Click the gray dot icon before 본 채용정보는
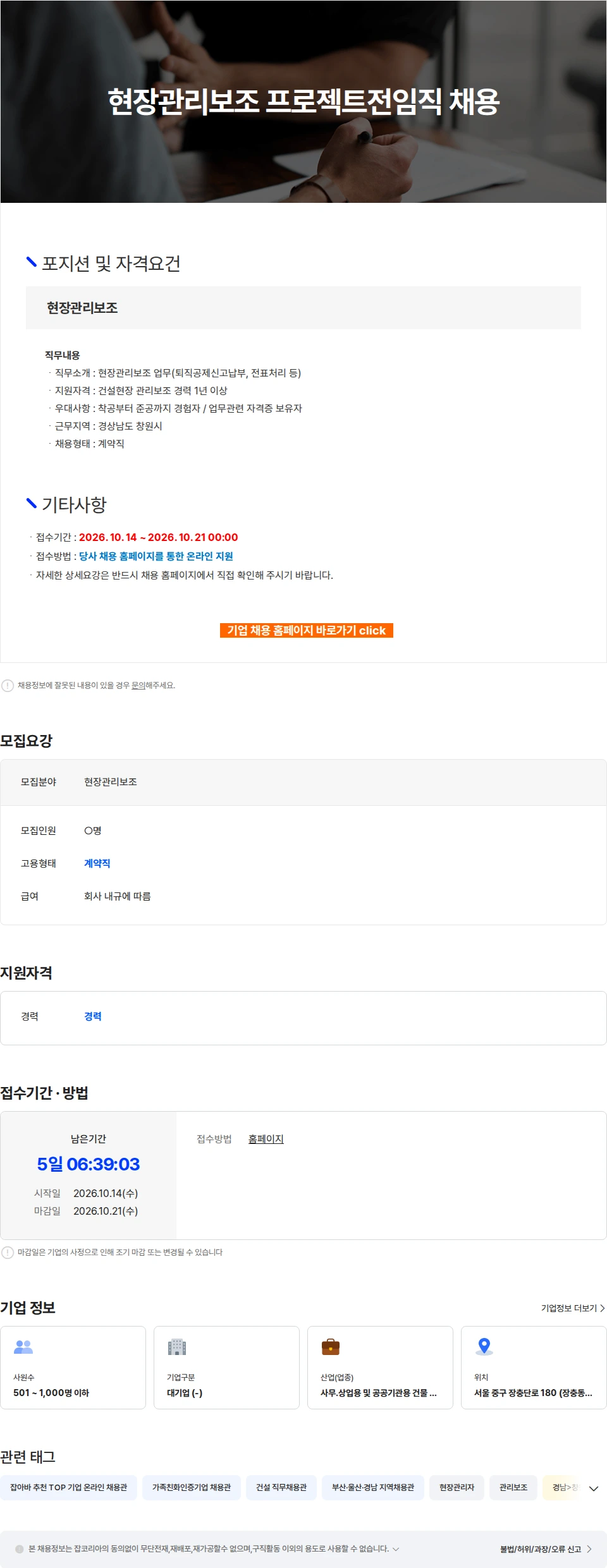The width and height of the screenshot is (607, 1568). click(20, 1549)
